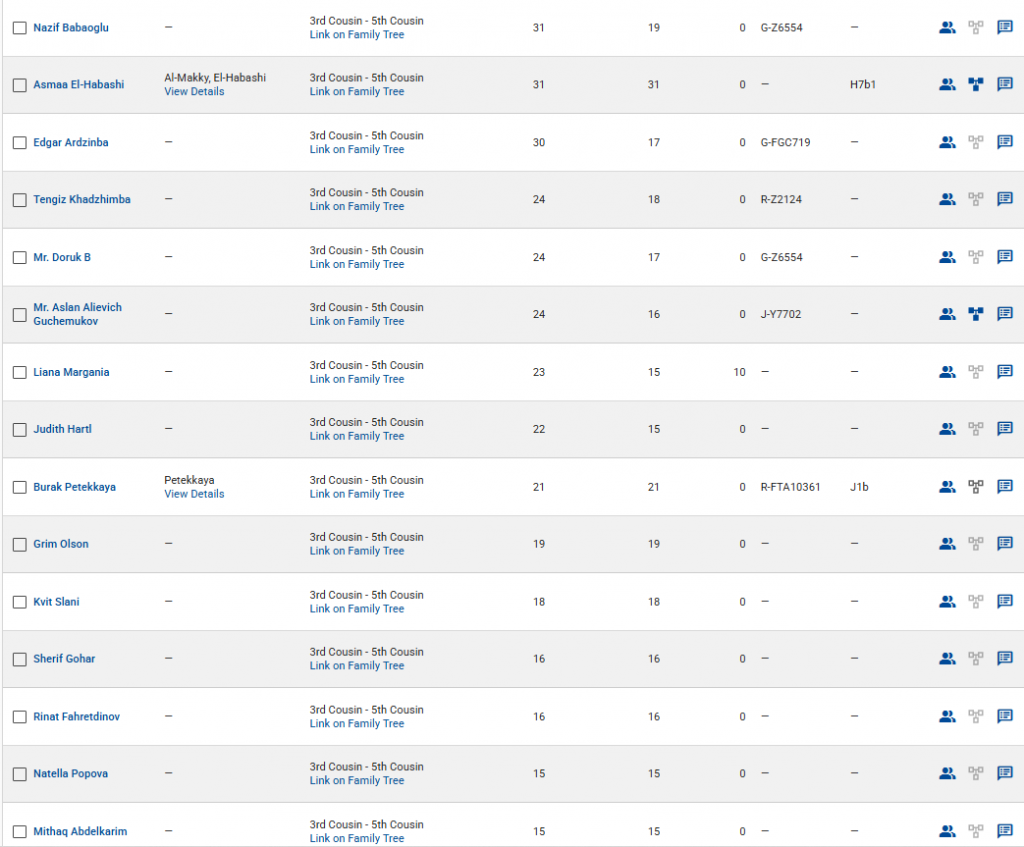Tick the checkbox beside Mr. Doruk B
This screenshot has height=847, width=1024.
19,258
